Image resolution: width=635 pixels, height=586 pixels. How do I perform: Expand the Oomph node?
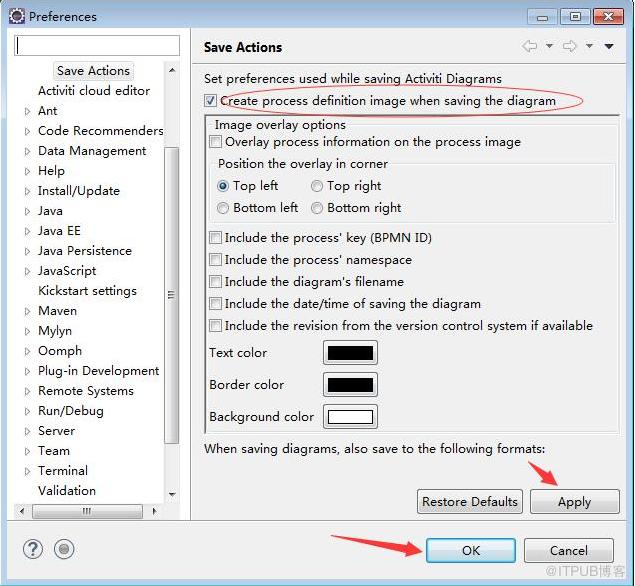pyautogui.click(x=27, y=351)
